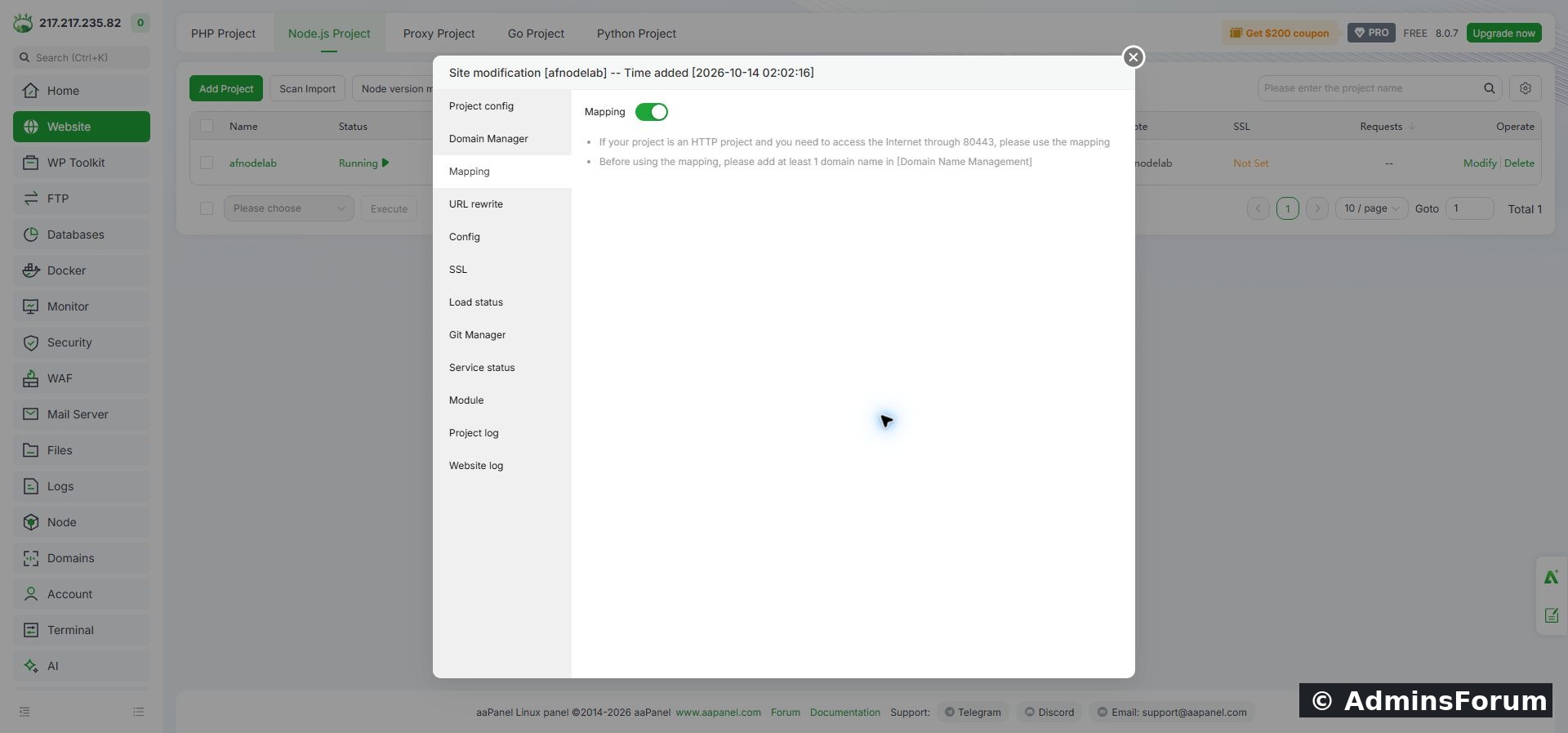The width and height of the screenshot is (1568, 733).
Task: Toggle the Mapping switch off
Action: coord(652,112)
